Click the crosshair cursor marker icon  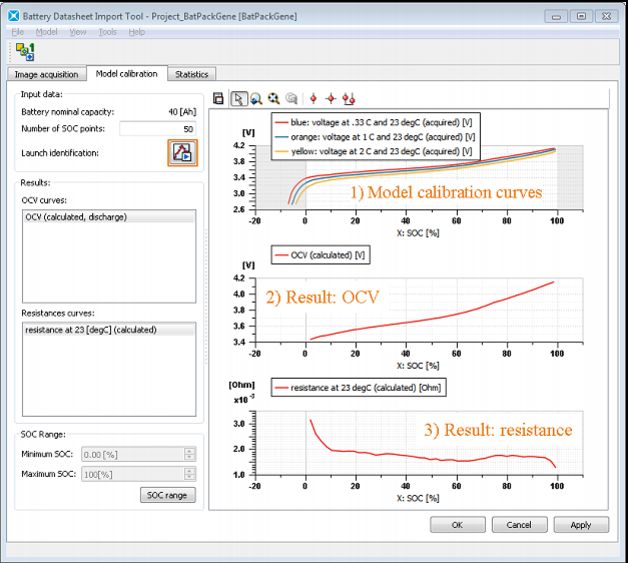[330, 99]
